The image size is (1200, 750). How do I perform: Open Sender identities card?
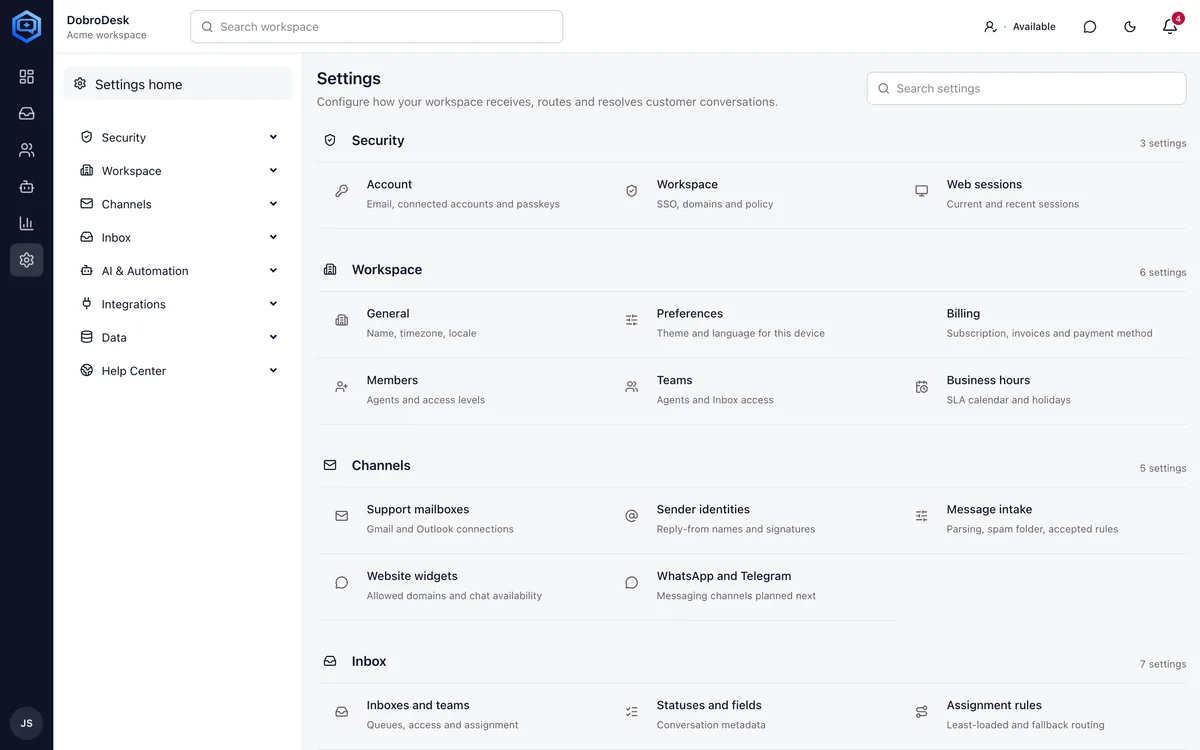coord(751,519)
